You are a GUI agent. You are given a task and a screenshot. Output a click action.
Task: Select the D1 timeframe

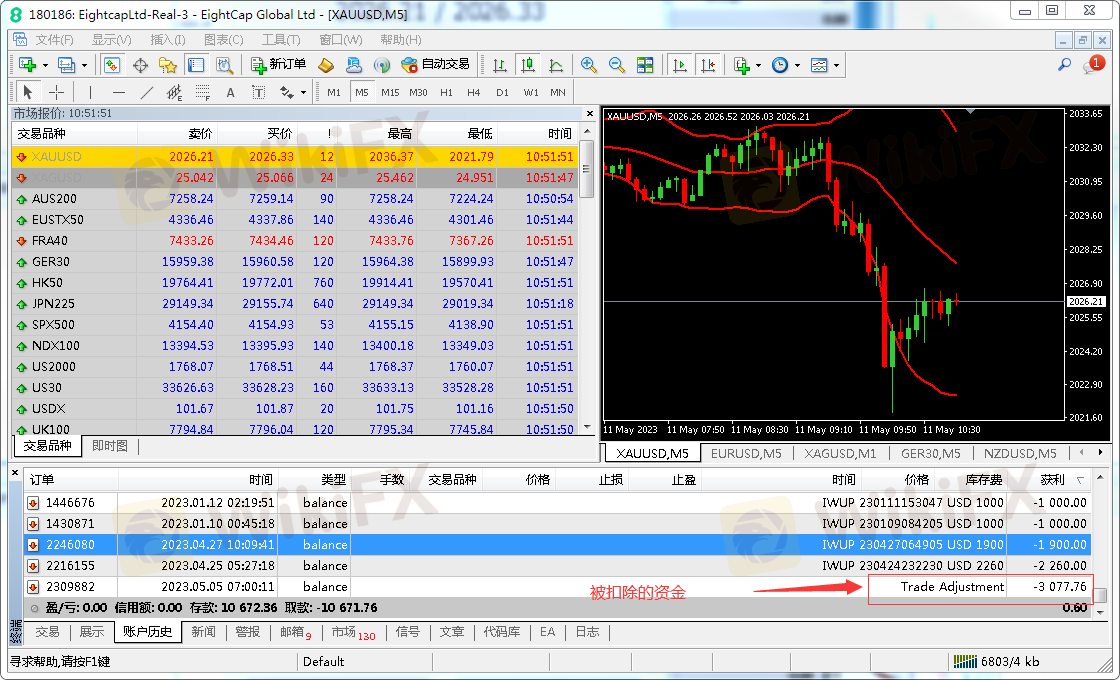pyautogui.click(x=502, y=92)
